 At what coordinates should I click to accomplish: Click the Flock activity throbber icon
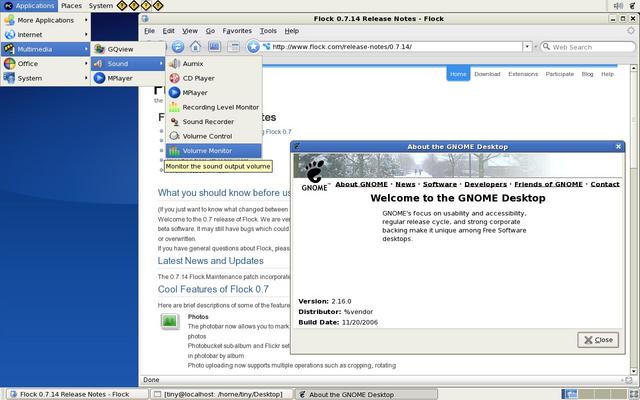(x=631, y=31)
